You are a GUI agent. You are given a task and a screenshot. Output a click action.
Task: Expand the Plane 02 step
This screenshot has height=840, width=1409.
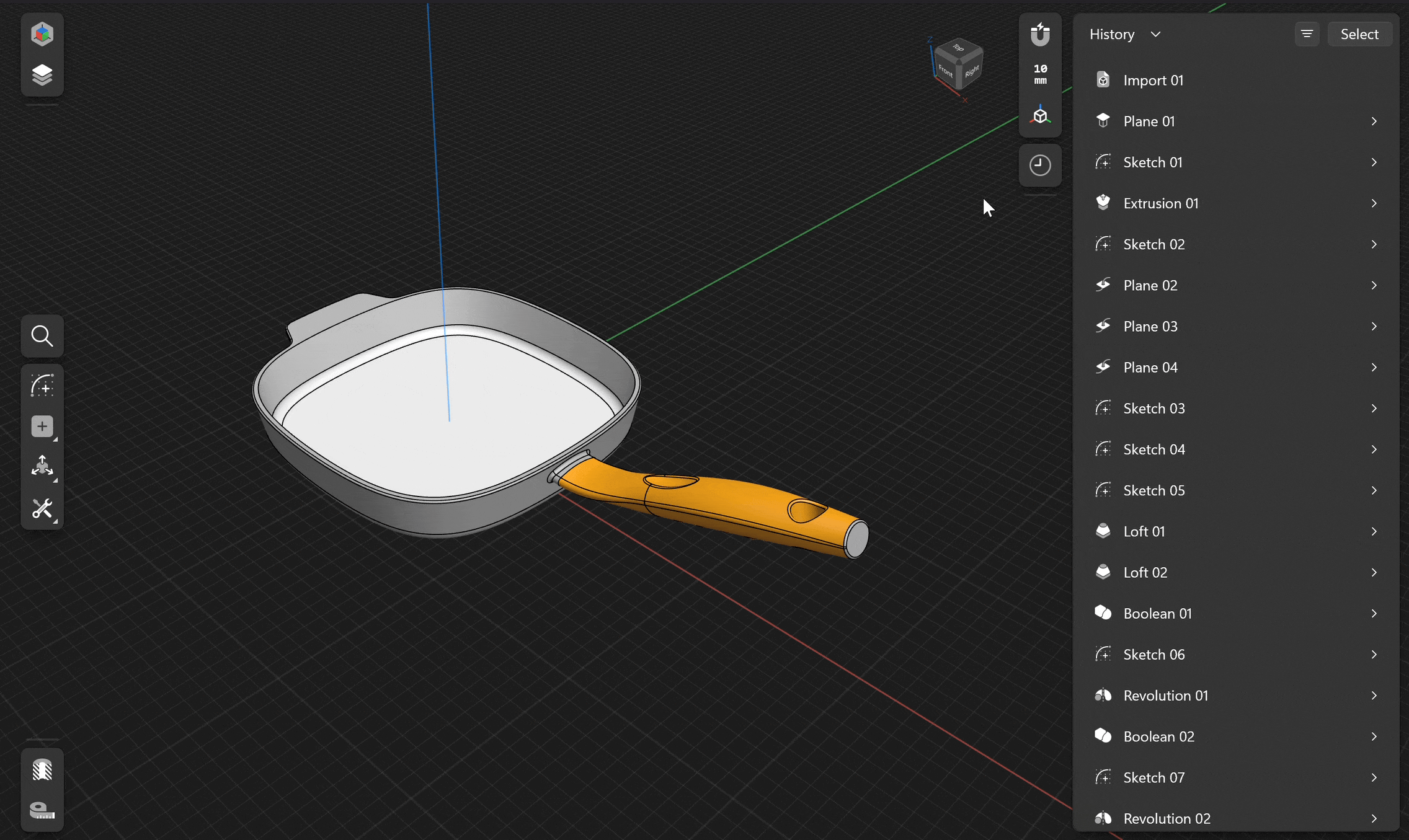coord(1374,285)
